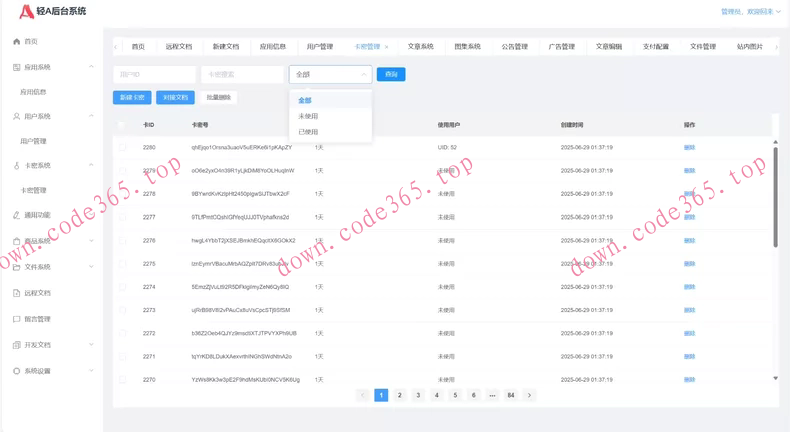Focus the 卡密搜索 input field
790x432 pixels.
(x=242, y=75)
